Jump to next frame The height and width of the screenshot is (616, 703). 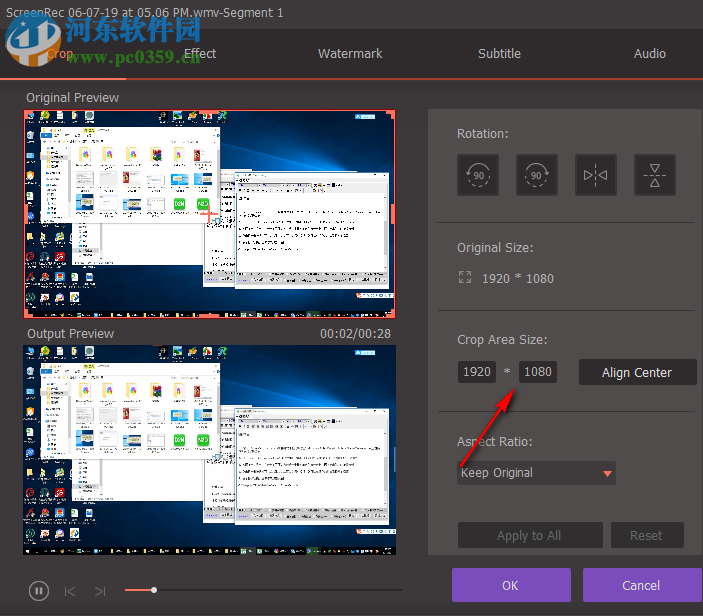pyautogui.click(x=100, y=591)
